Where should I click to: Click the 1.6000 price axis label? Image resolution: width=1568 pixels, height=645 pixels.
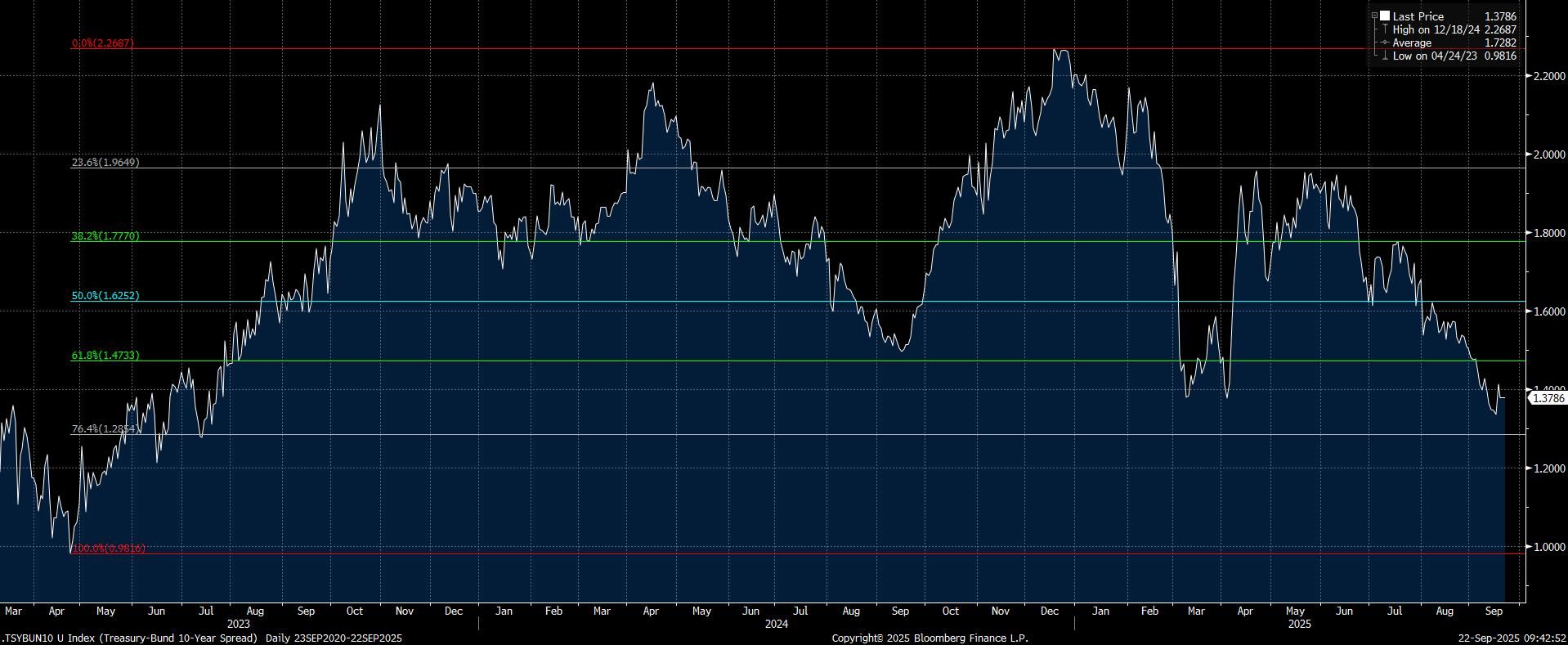1548,311
